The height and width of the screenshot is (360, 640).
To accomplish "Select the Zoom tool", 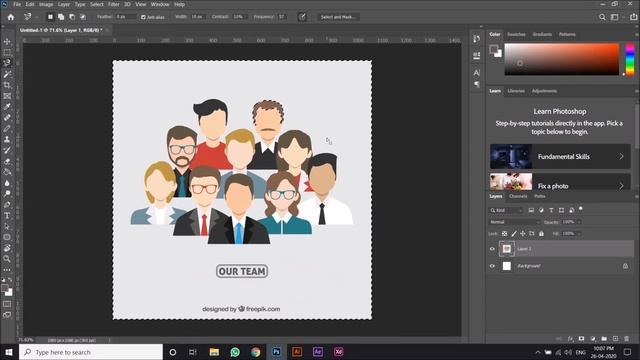I will (7, 259).
